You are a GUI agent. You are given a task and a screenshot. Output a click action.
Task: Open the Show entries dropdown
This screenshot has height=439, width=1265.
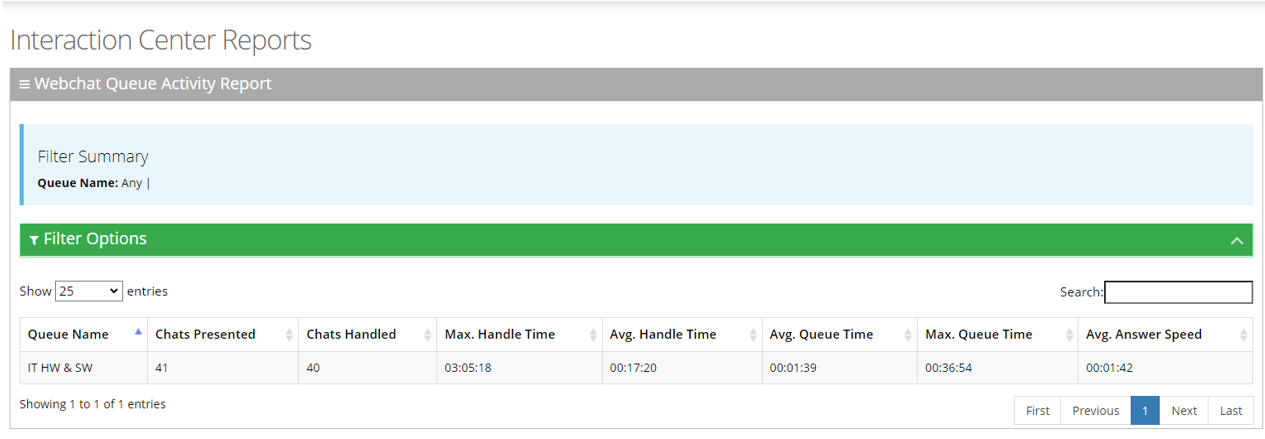tap(89, 291)
